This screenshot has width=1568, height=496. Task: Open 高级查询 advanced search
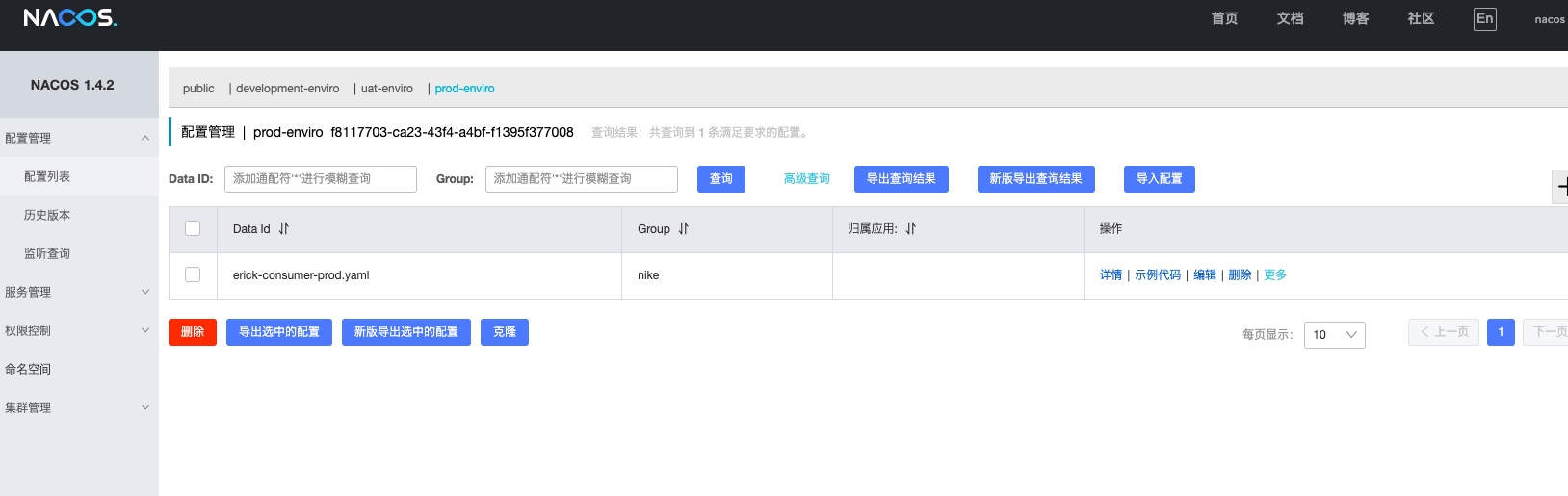pyautogui.click(x=806, y=179)
